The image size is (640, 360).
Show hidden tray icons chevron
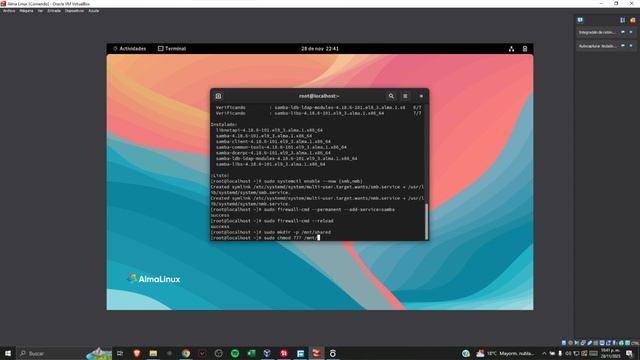tap(544, 353)
